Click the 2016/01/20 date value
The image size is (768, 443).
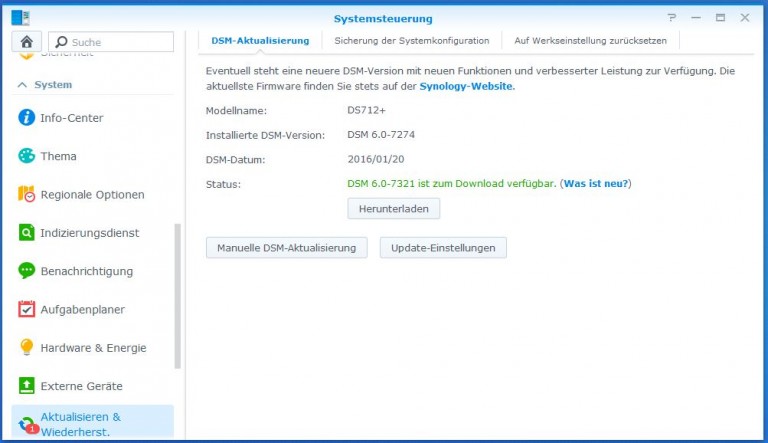click(x=376, y=159)
